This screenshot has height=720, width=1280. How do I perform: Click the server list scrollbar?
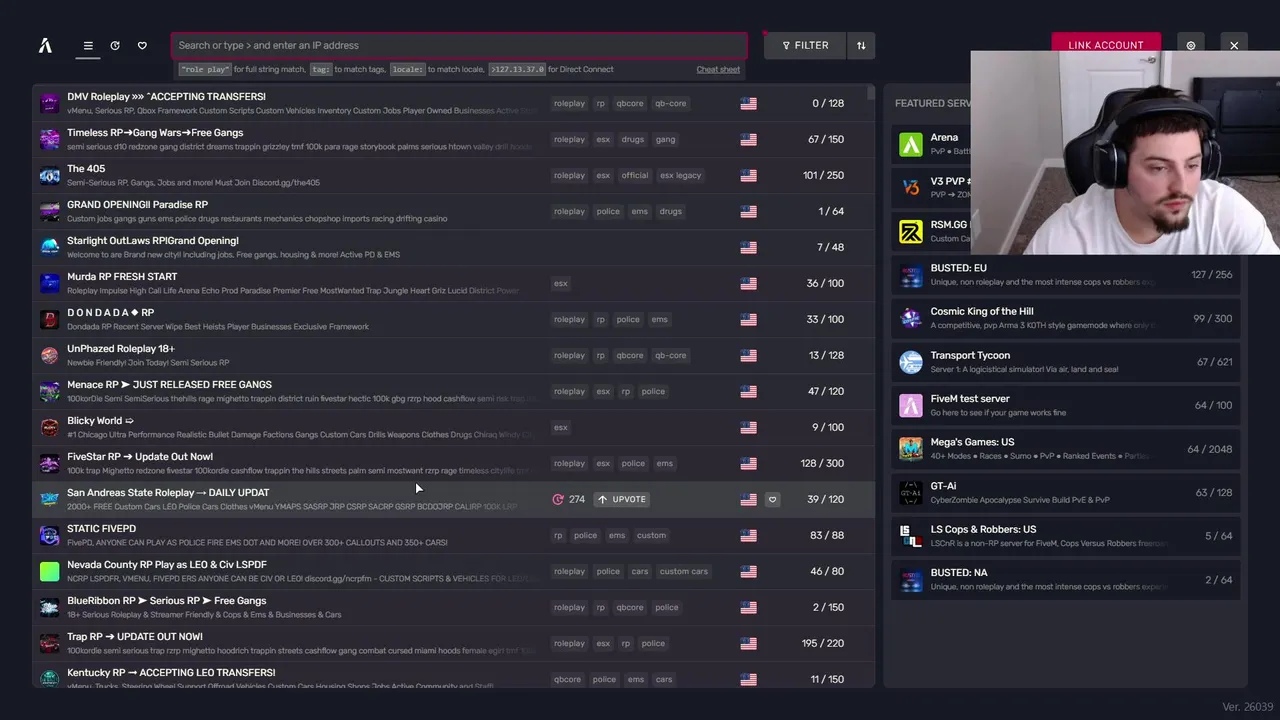(x=871, y=93)
